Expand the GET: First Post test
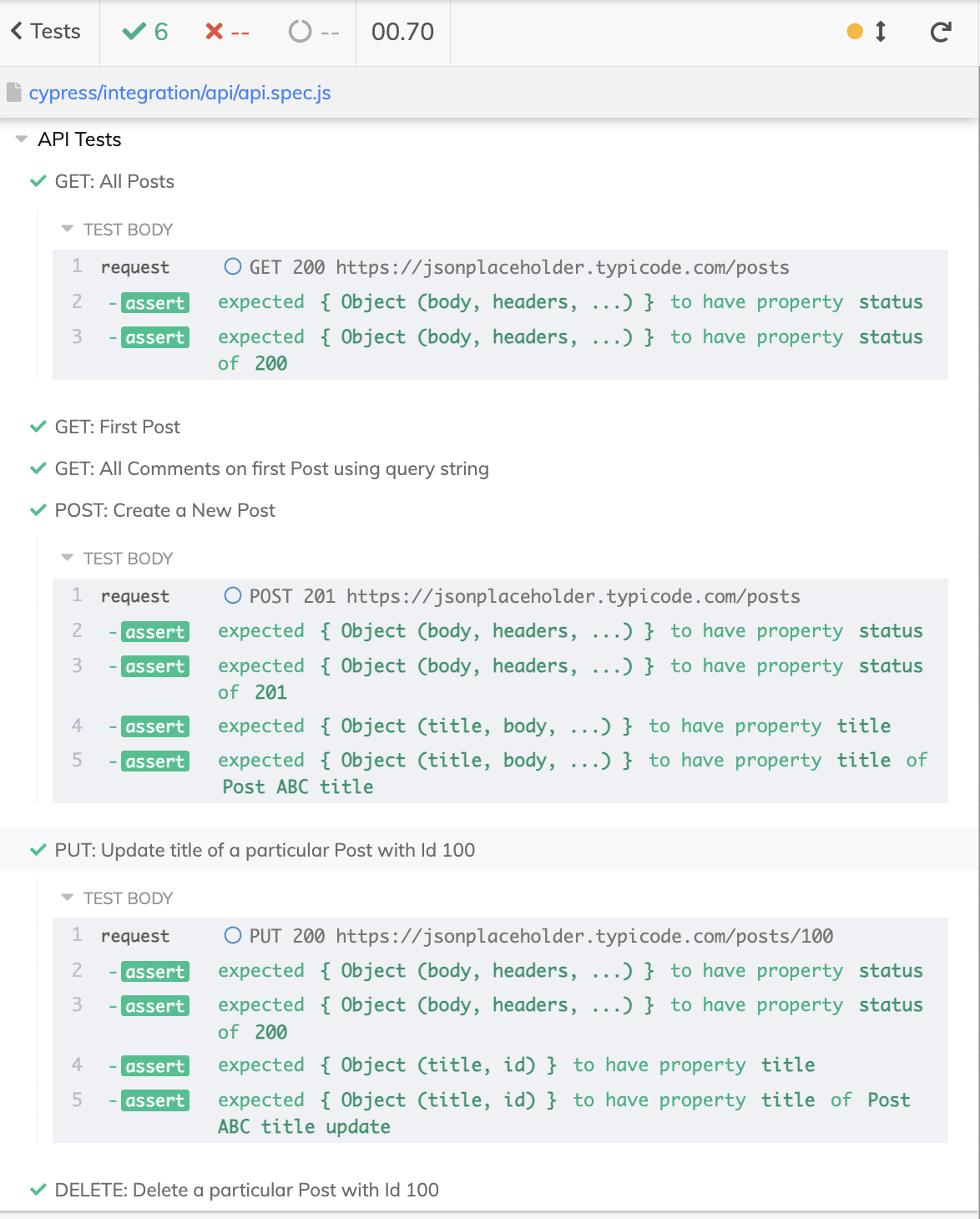The image size is (980, 1219). pyautogui.click(x=117, y=427)
